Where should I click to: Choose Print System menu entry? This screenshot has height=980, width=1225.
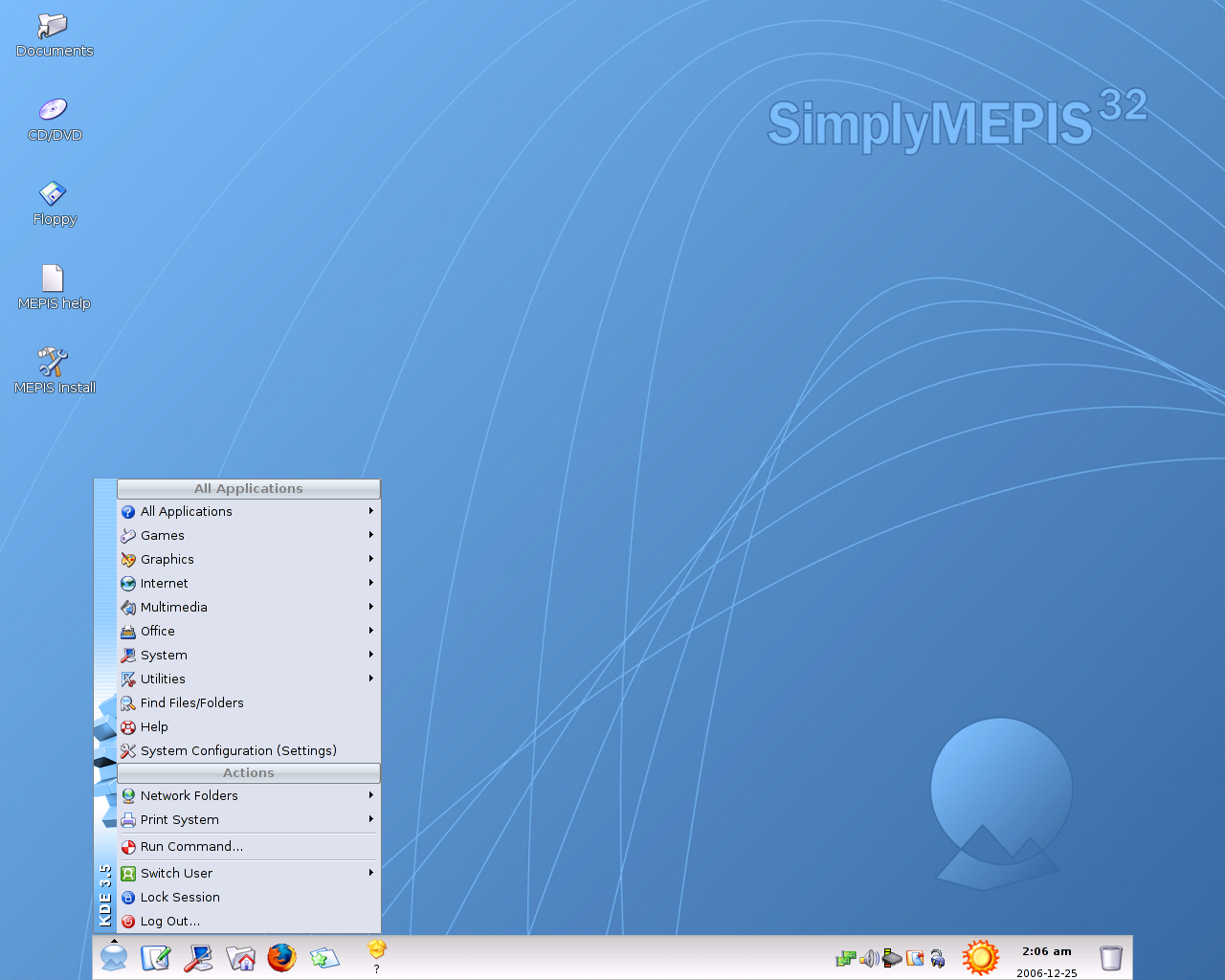(x=249, y=819)
